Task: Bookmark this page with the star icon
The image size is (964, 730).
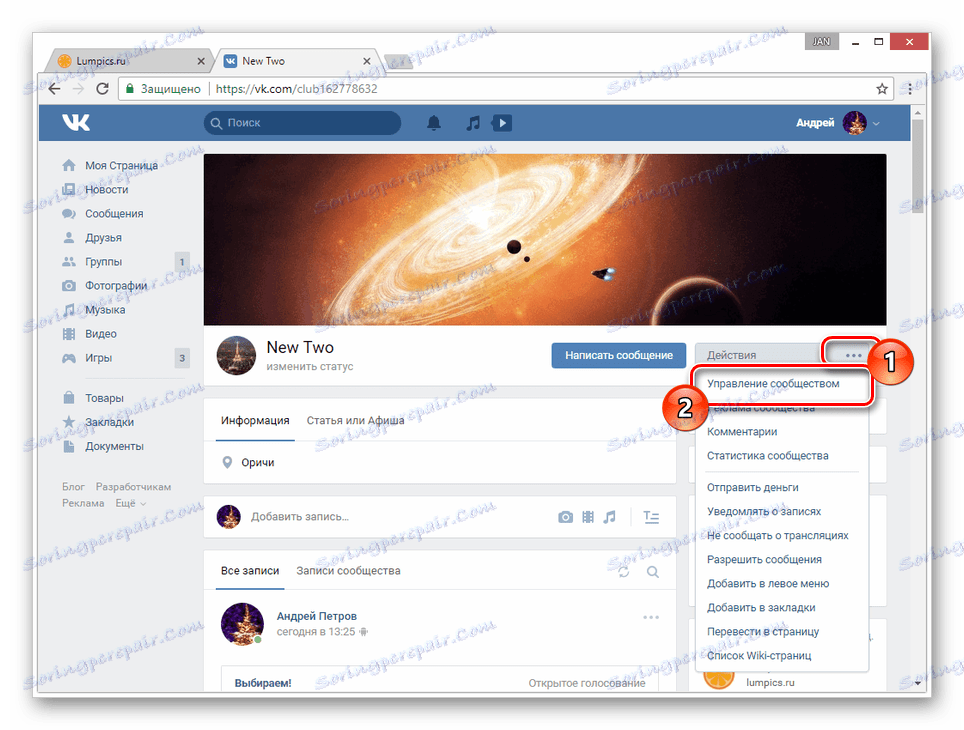Action: coord(882,89)
